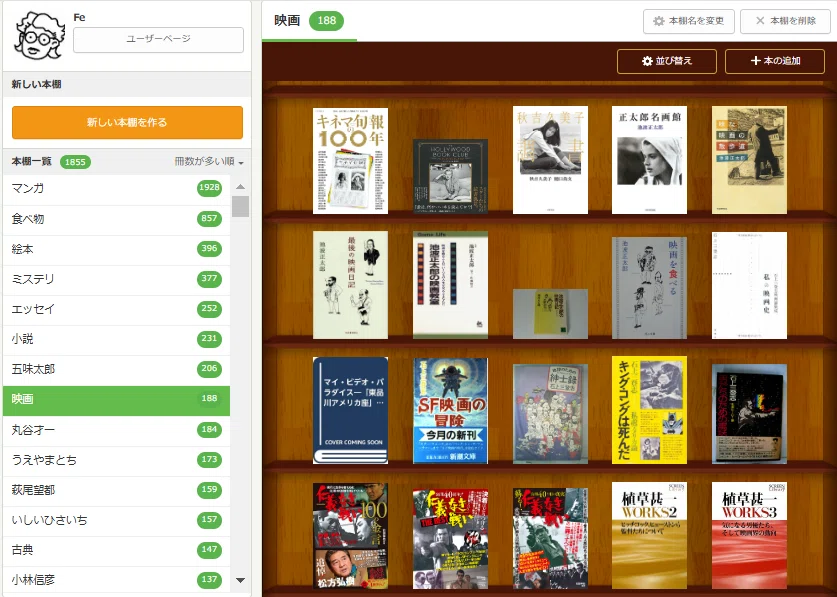Open the 冊数が多い順 sort dropdown

click(x=209, y=162)
